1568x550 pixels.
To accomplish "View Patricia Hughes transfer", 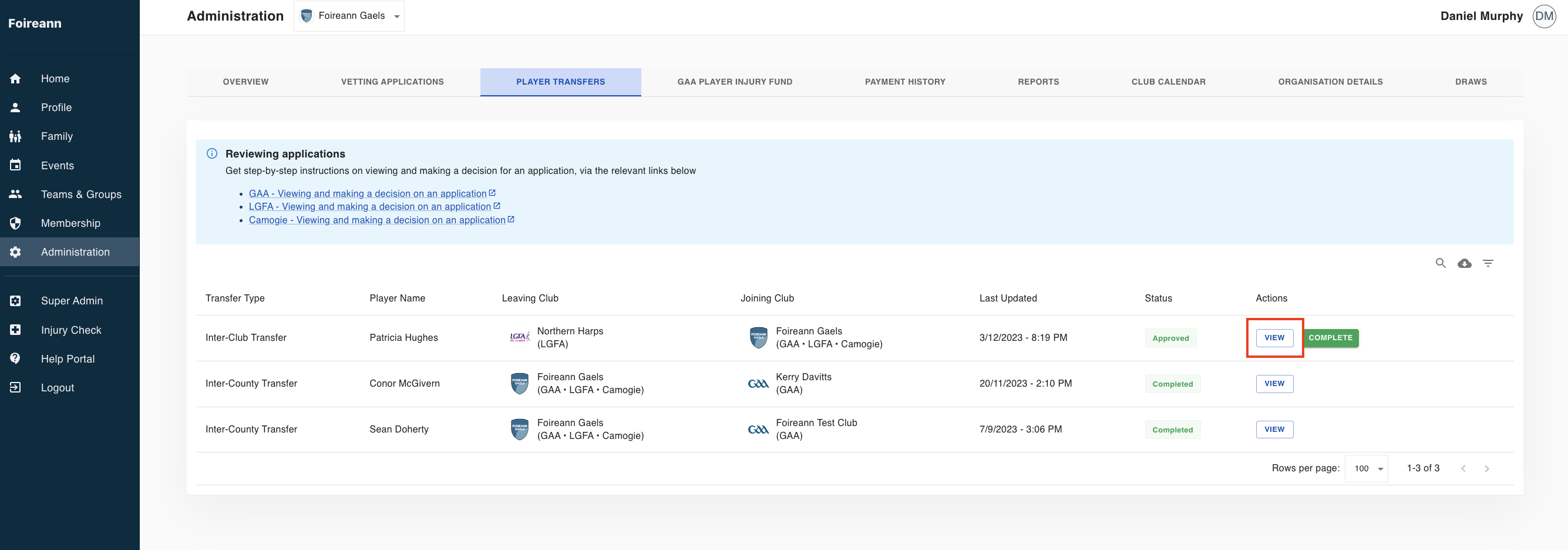I will pyautogui.click(x=1274, y=337).
